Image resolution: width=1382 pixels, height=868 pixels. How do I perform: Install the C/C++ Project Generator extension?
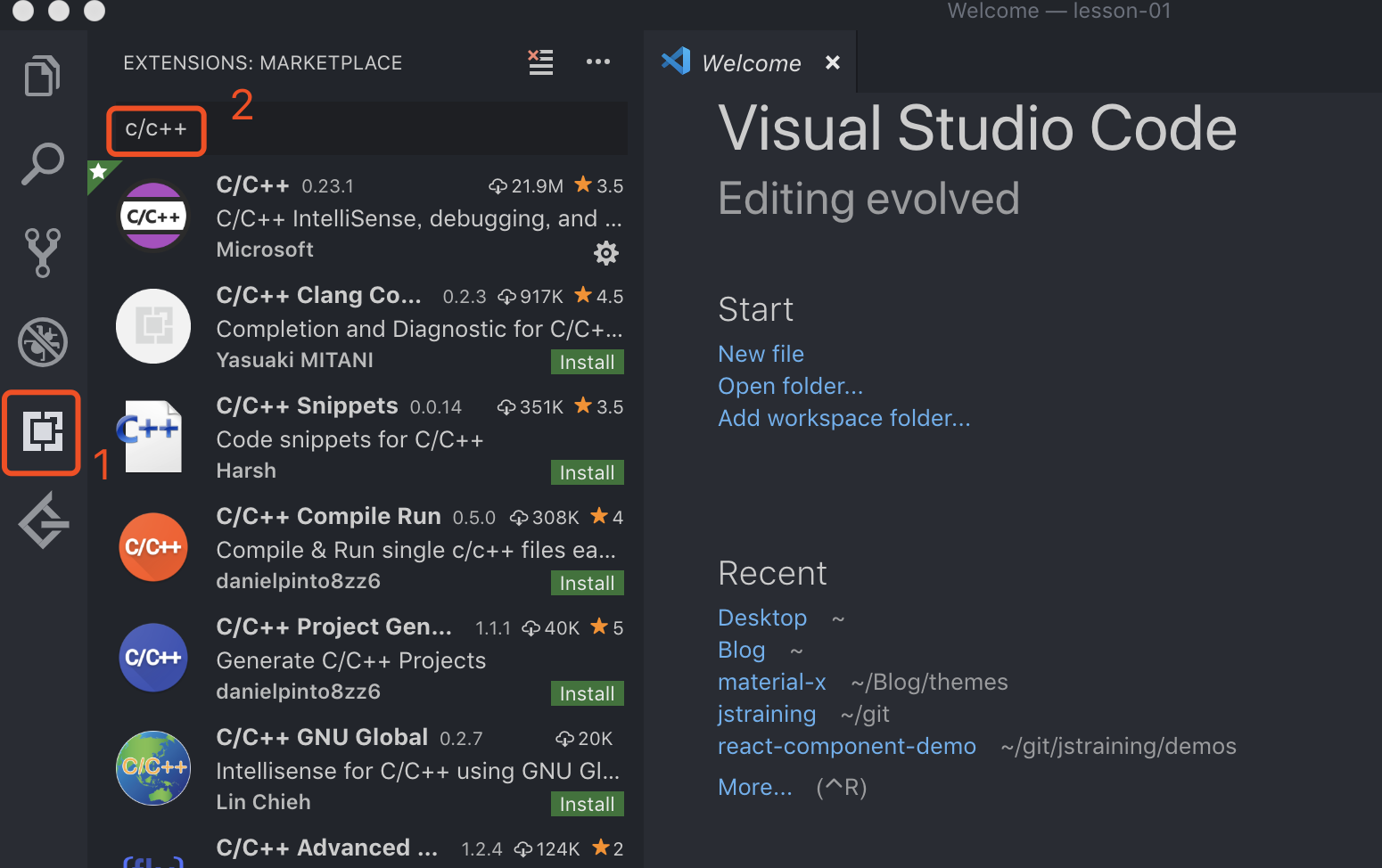click(x=587, y=693)
